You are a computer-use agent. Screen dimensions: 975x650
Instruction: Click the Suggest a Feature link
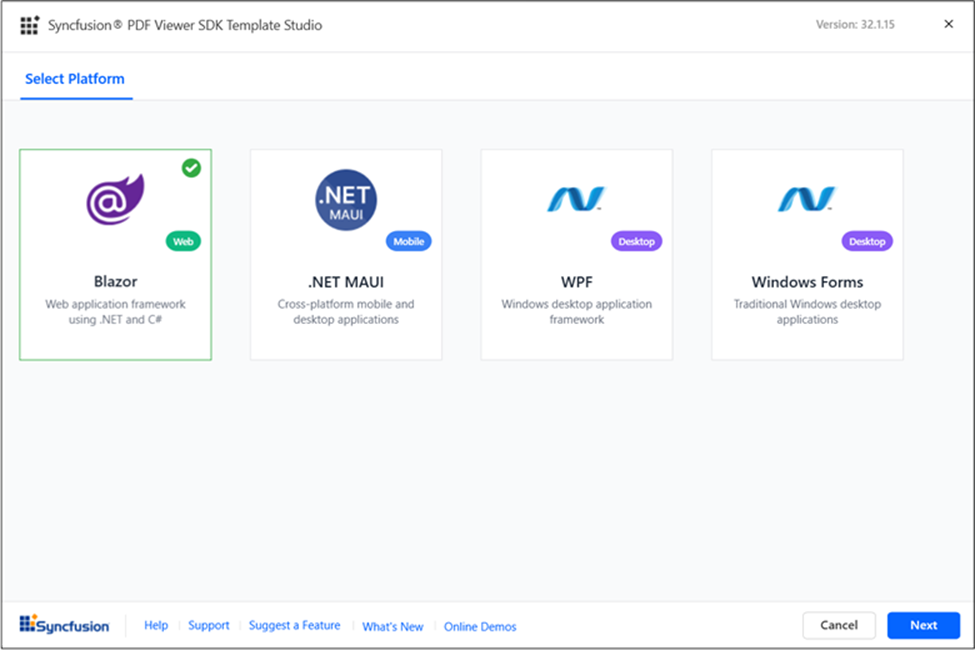294,625
